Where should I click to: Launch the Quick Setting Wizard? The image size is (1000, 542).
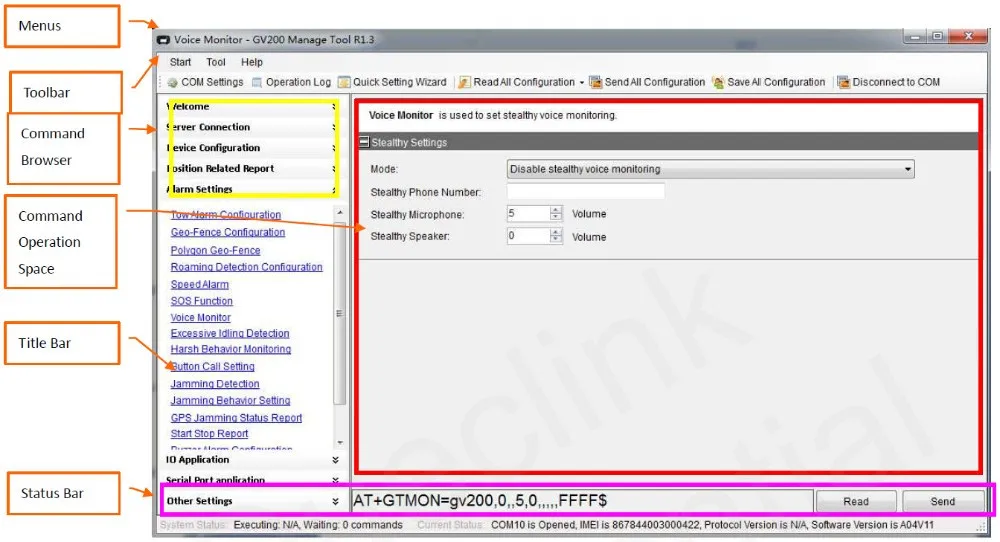pyautogui.click(x=393, y=82)
